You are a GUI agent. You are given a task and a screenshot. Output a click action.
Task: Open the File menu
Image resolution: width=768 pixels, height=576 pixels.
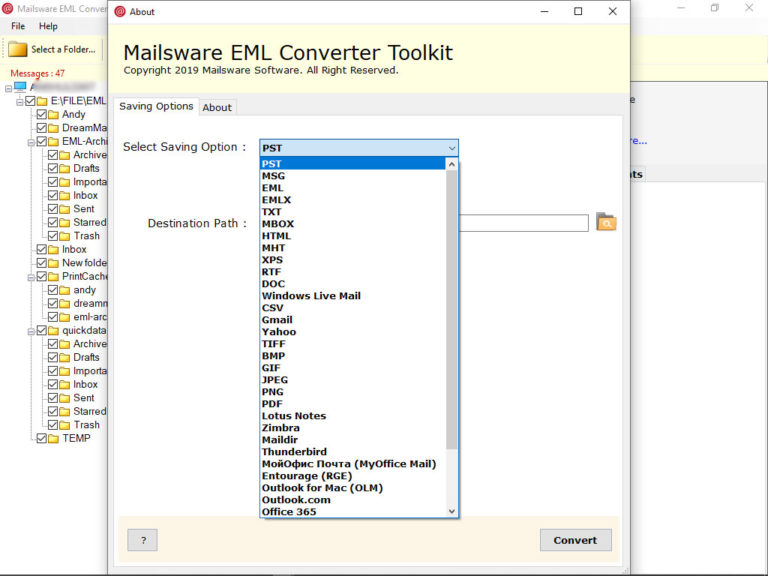[18, 26]
